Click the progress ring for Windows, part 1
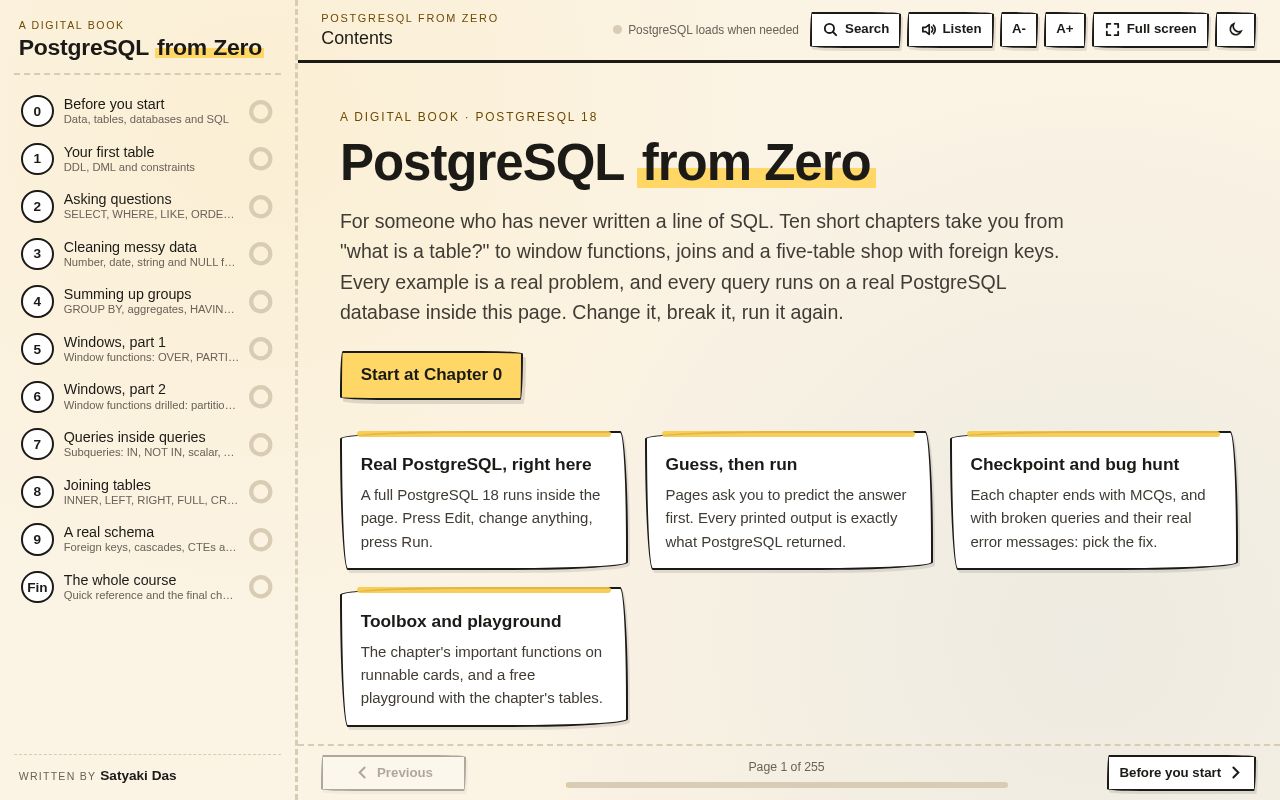The height and width of the screenshot is (800, 1280). [x=261, y=349]
